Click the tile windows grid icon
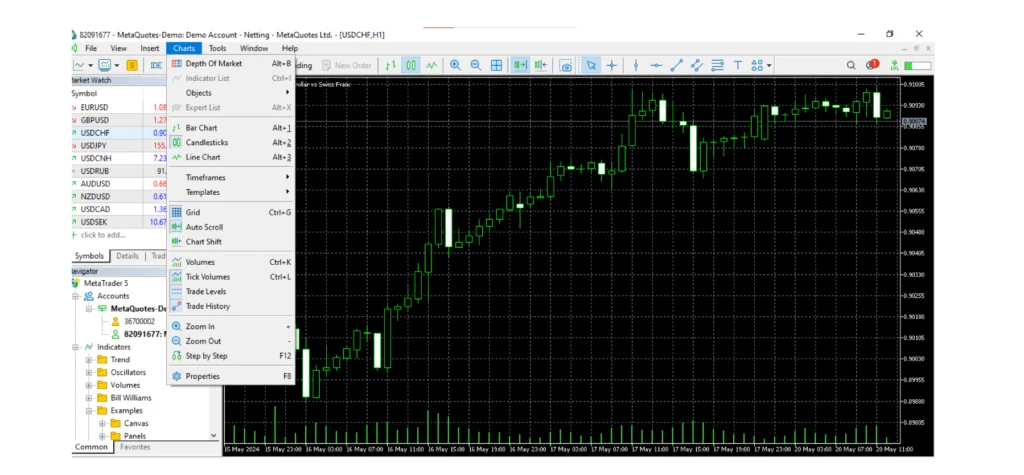 (x=496, y=66)
